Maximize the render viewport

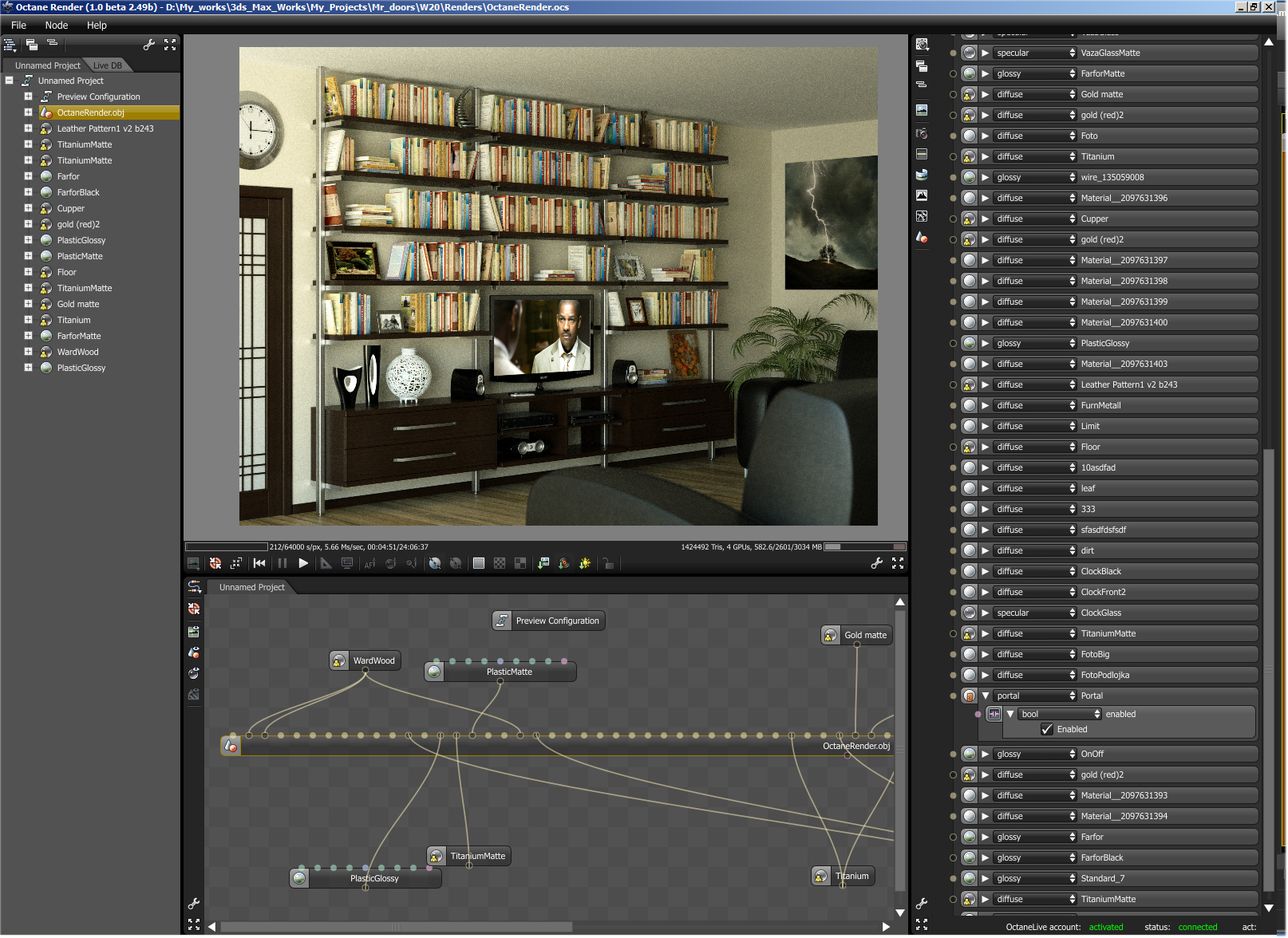[898, 563]
